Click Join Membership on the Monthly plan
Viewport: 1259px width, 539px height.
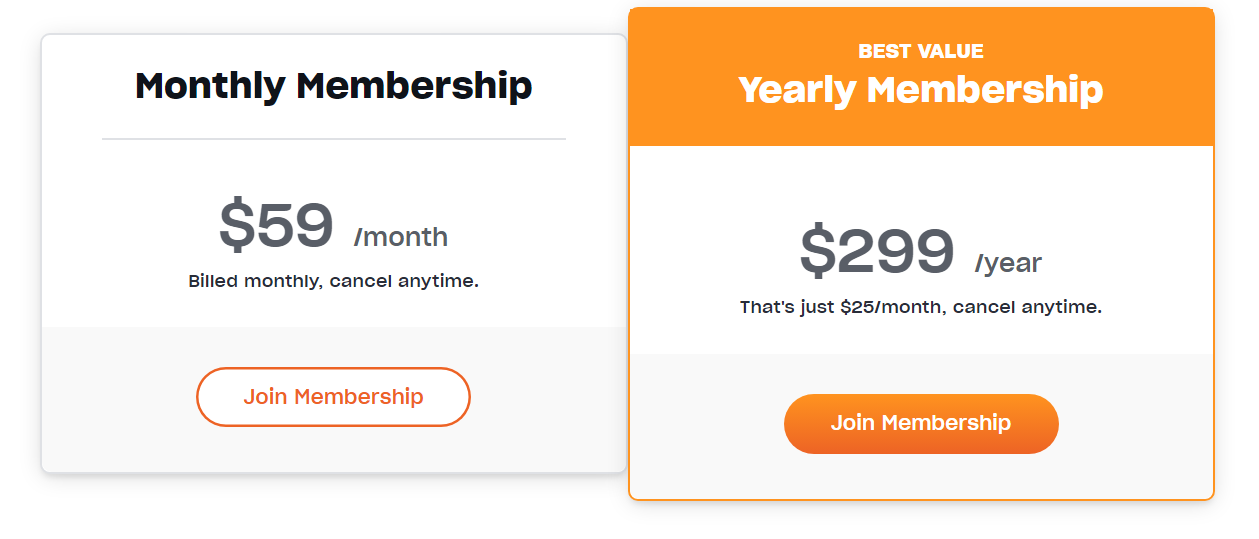[333, 397]
